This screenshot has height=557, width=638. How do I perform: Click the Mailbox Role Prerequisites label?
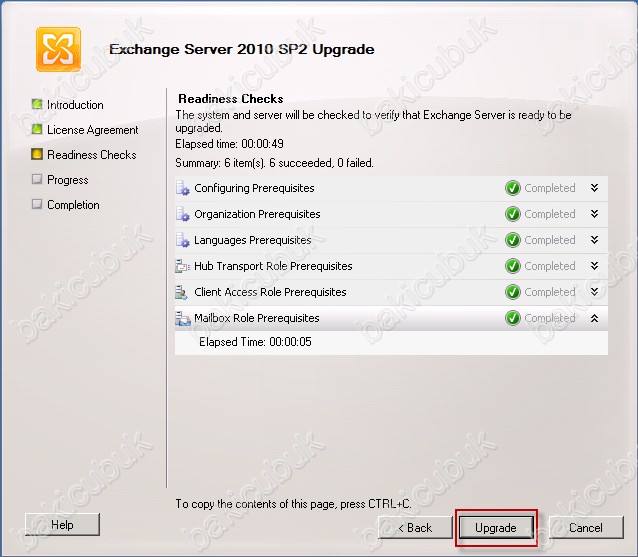(x=257, y=319)
